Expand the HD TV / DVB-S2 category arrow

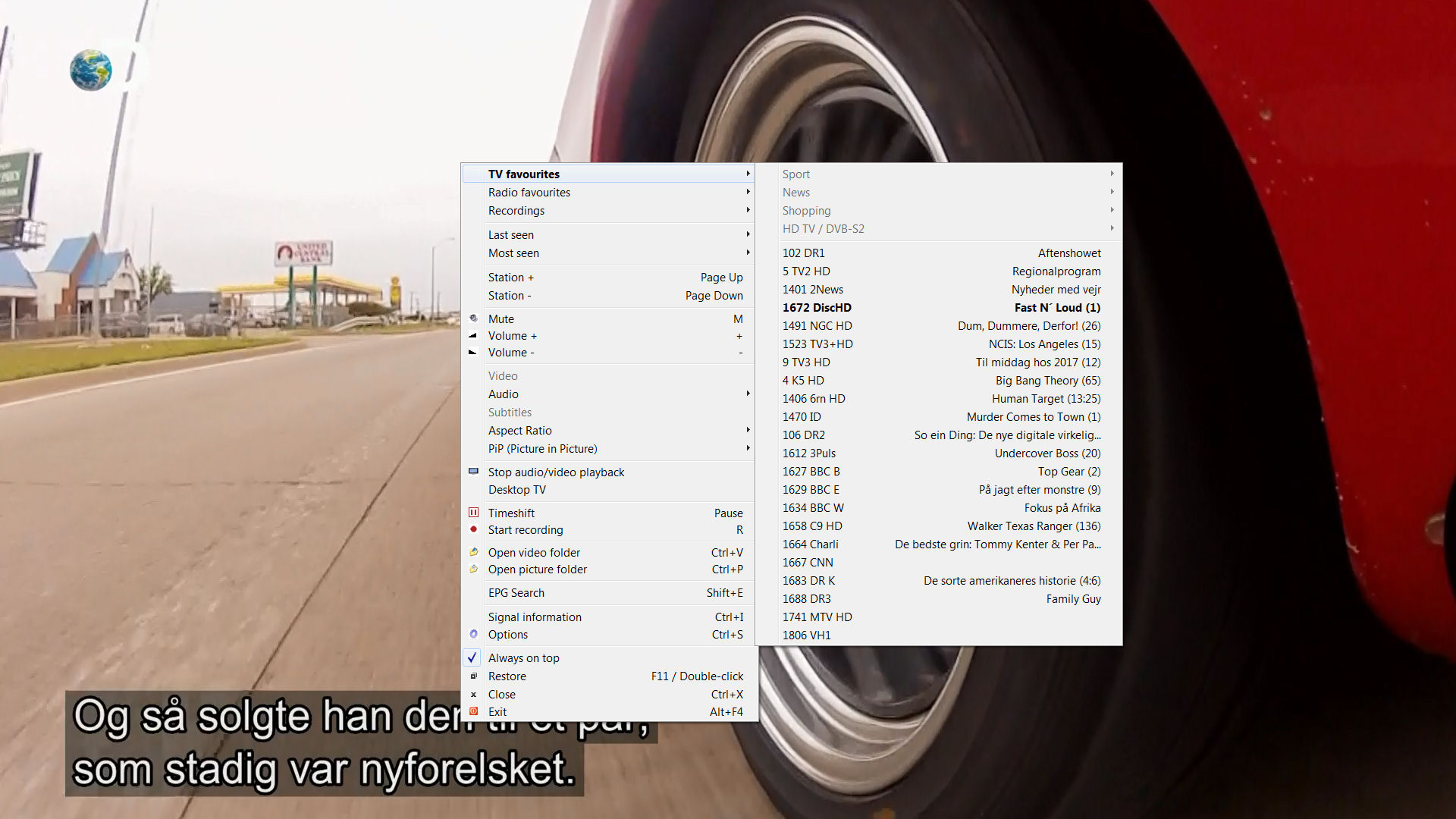tap(1112, 228)
